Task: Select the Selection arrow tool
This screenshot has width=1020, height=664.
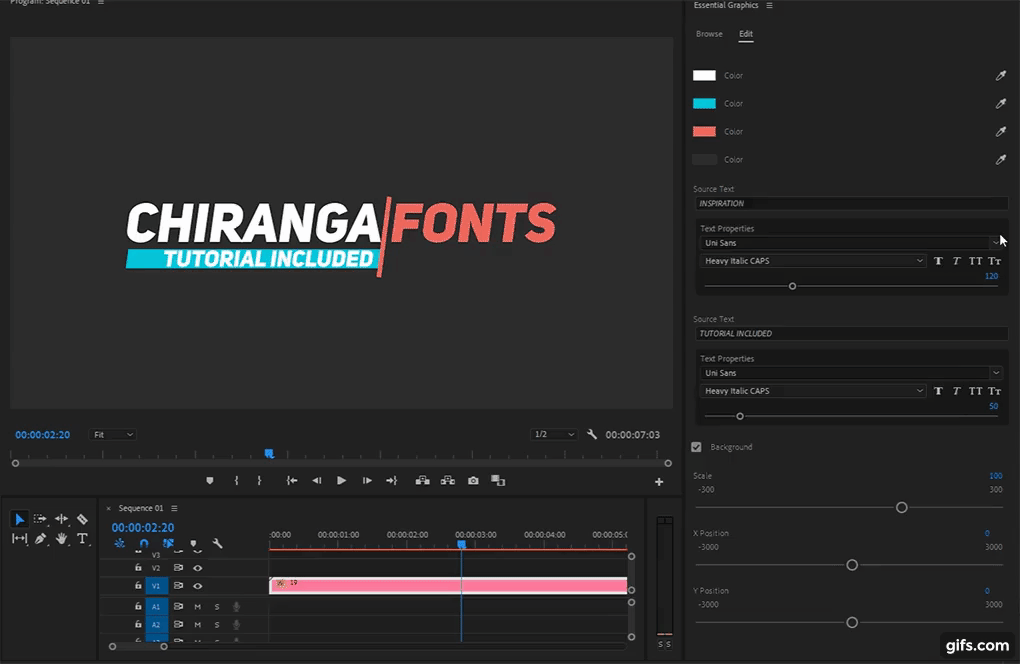Action: 20,519
